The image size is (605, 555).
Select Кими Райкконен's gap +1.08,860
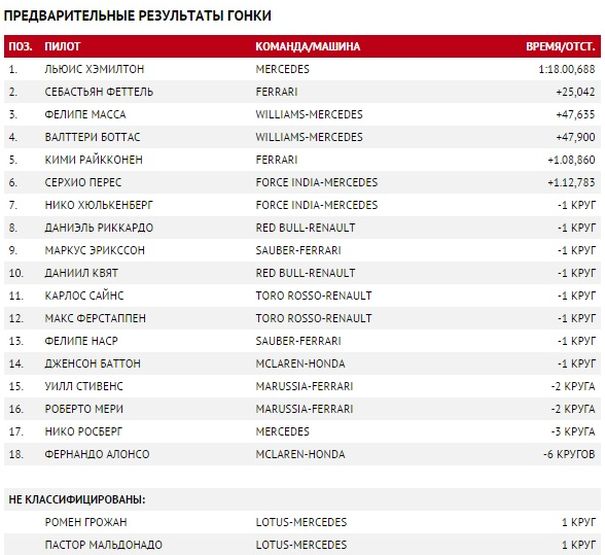(571, 159)
